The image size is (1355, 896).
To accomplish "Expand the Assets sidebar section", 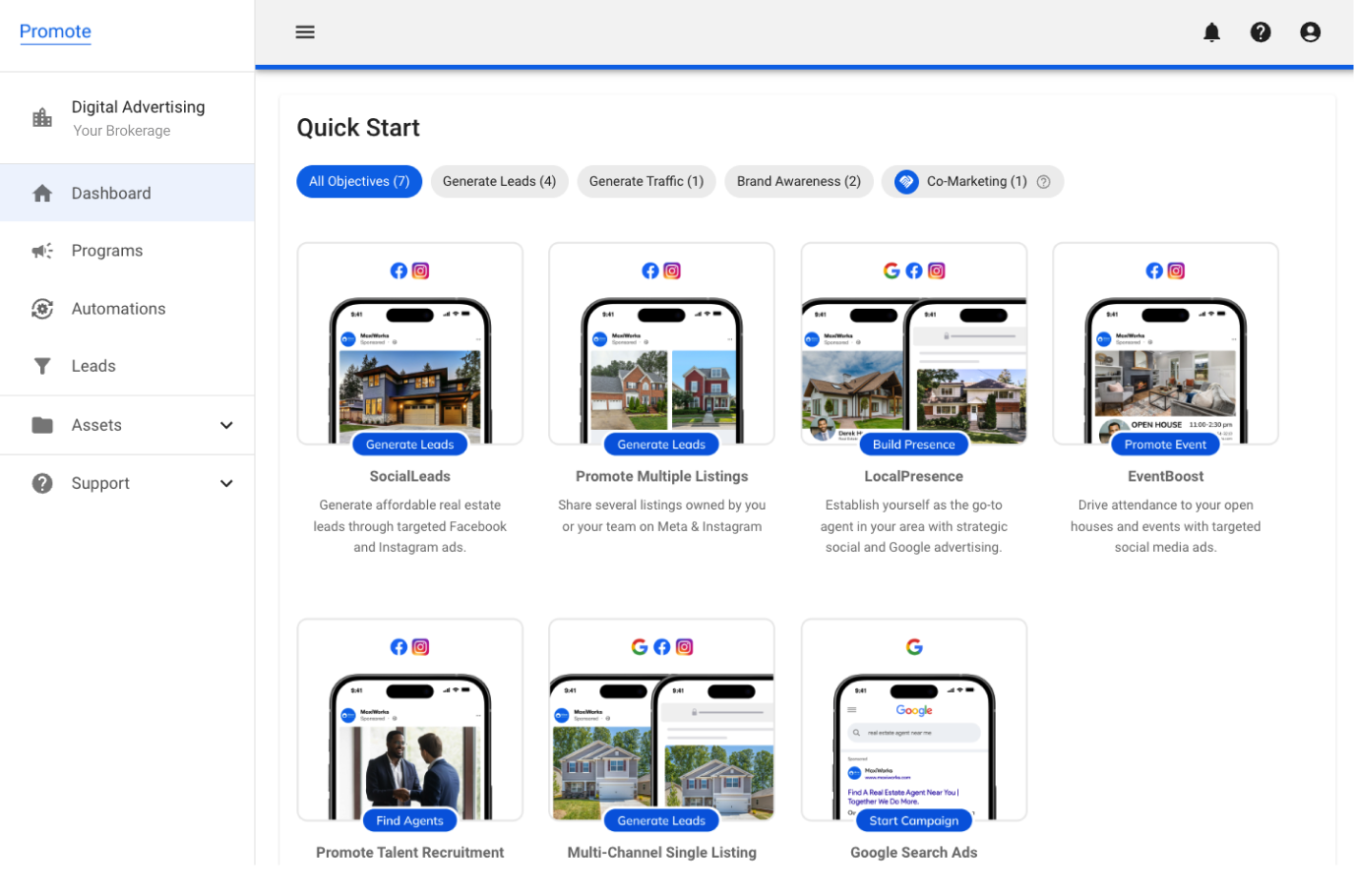I will tap(226, 425).
